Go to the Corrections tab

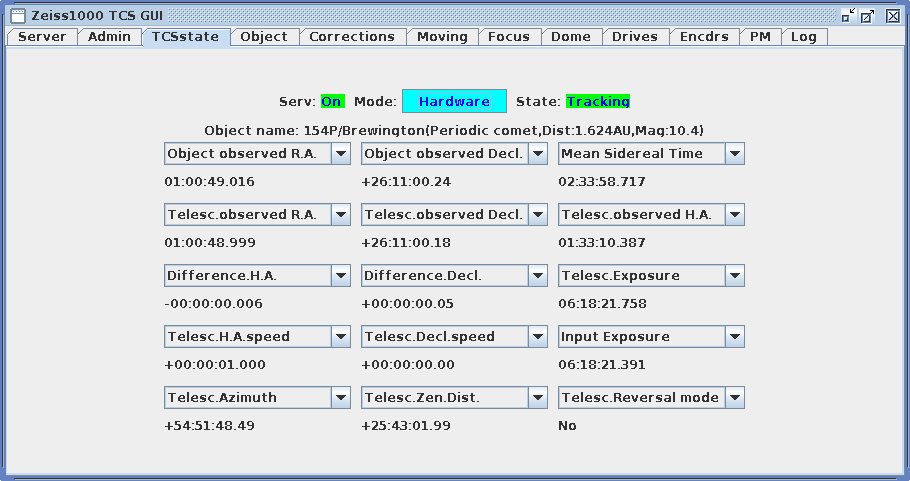[x=352, y=37]
